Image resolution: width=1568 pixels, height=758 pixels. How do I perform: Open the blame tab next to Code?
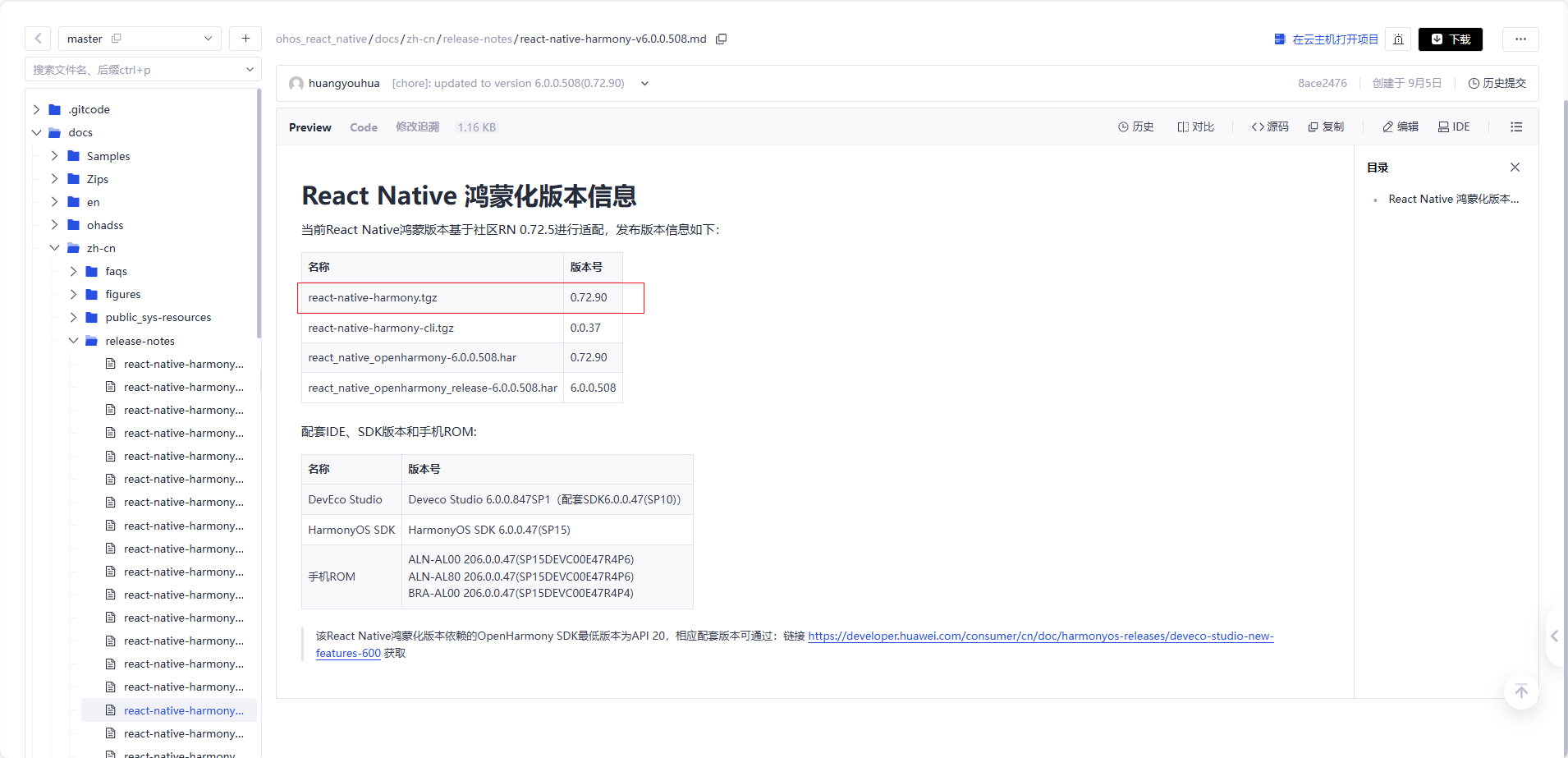(x=417, y=127)
